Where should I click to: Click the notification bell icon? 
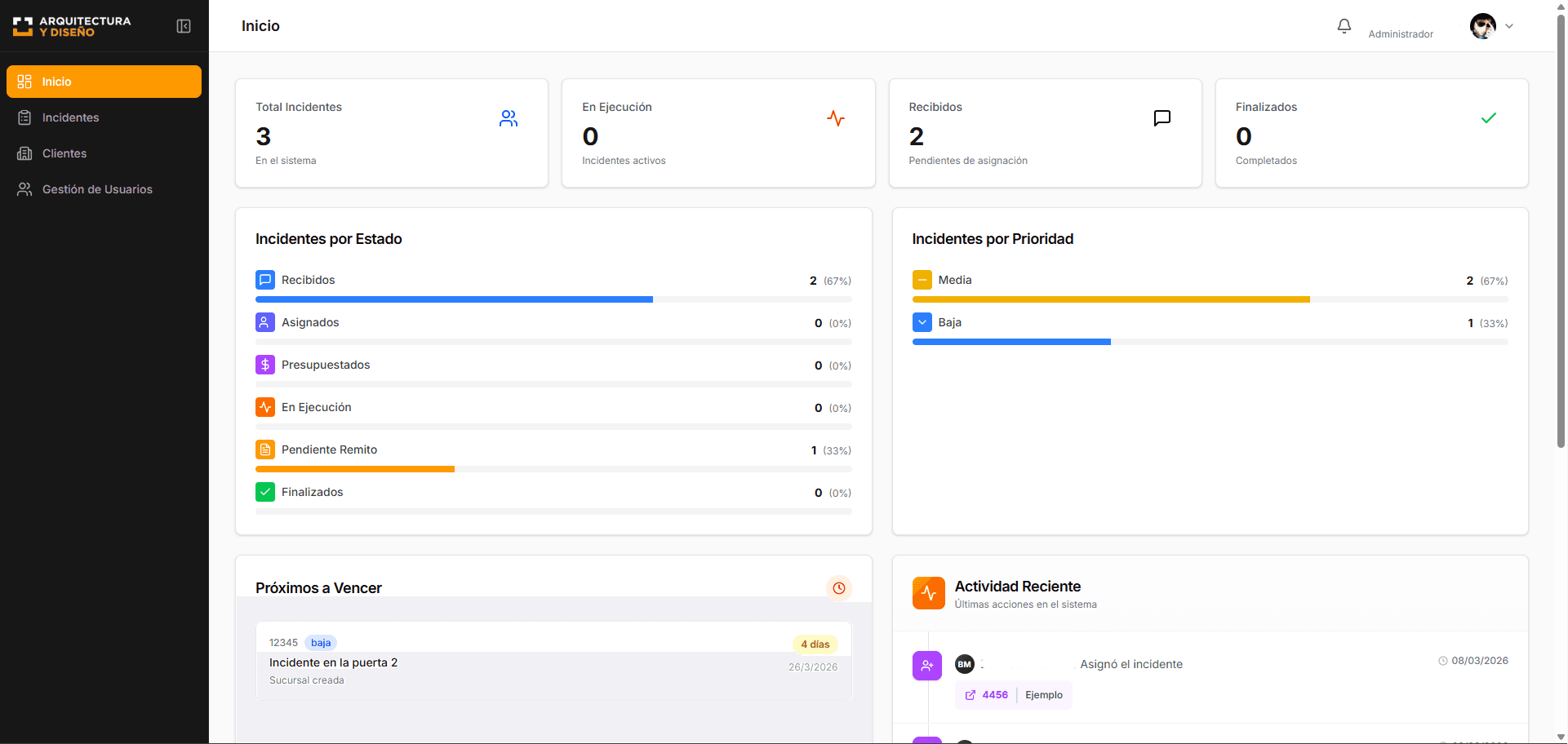coord(1344,26)
